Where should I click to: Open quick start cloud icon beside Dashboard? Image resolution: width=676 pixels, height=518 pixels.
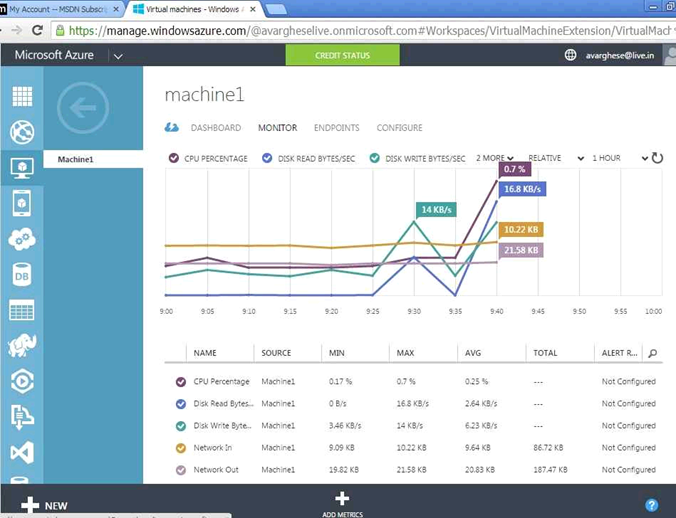pyautogui.click(x=172, y=128)
